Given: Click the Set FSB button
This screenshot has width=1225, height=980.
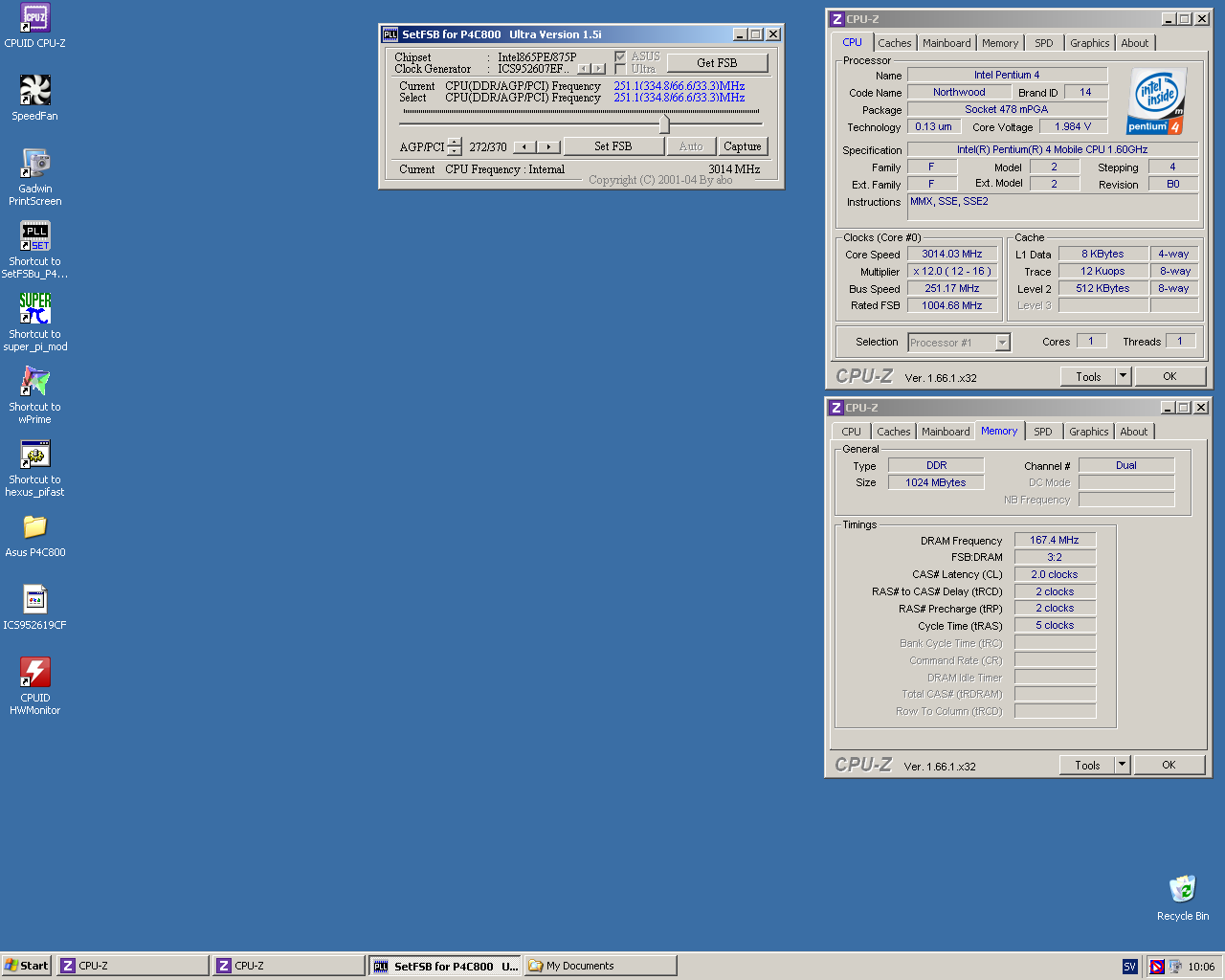Looking at the screenshot, I should (613, 146).
